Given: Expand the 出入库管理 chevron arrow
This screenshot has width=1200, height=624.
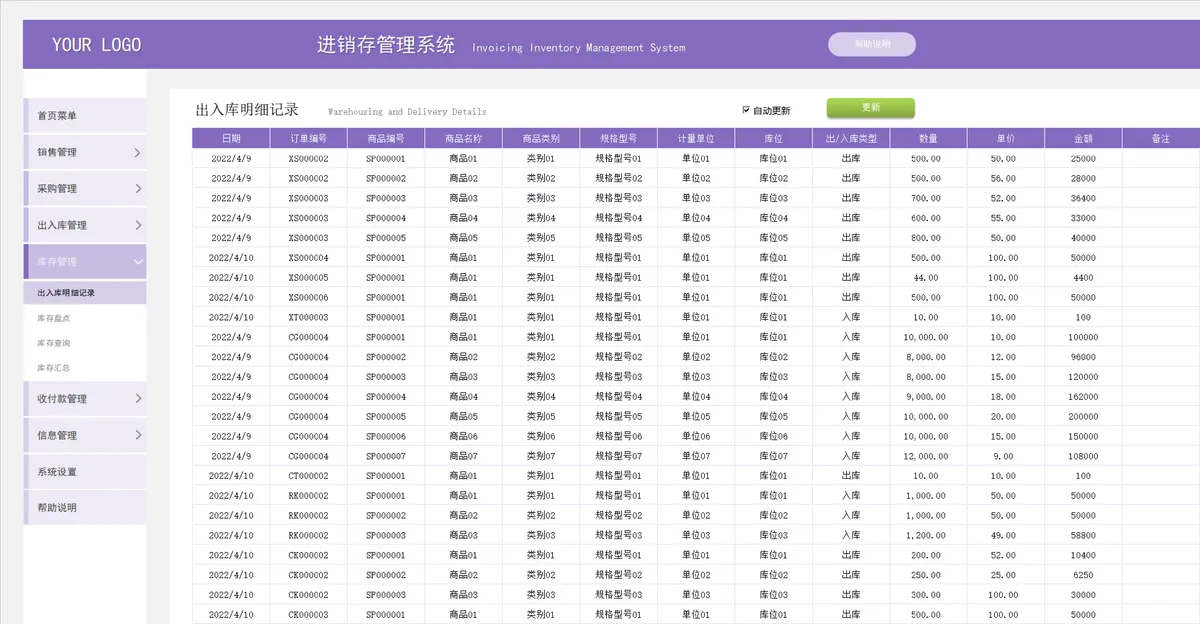Looking at the screenshot, I should [x=137, y=226].
